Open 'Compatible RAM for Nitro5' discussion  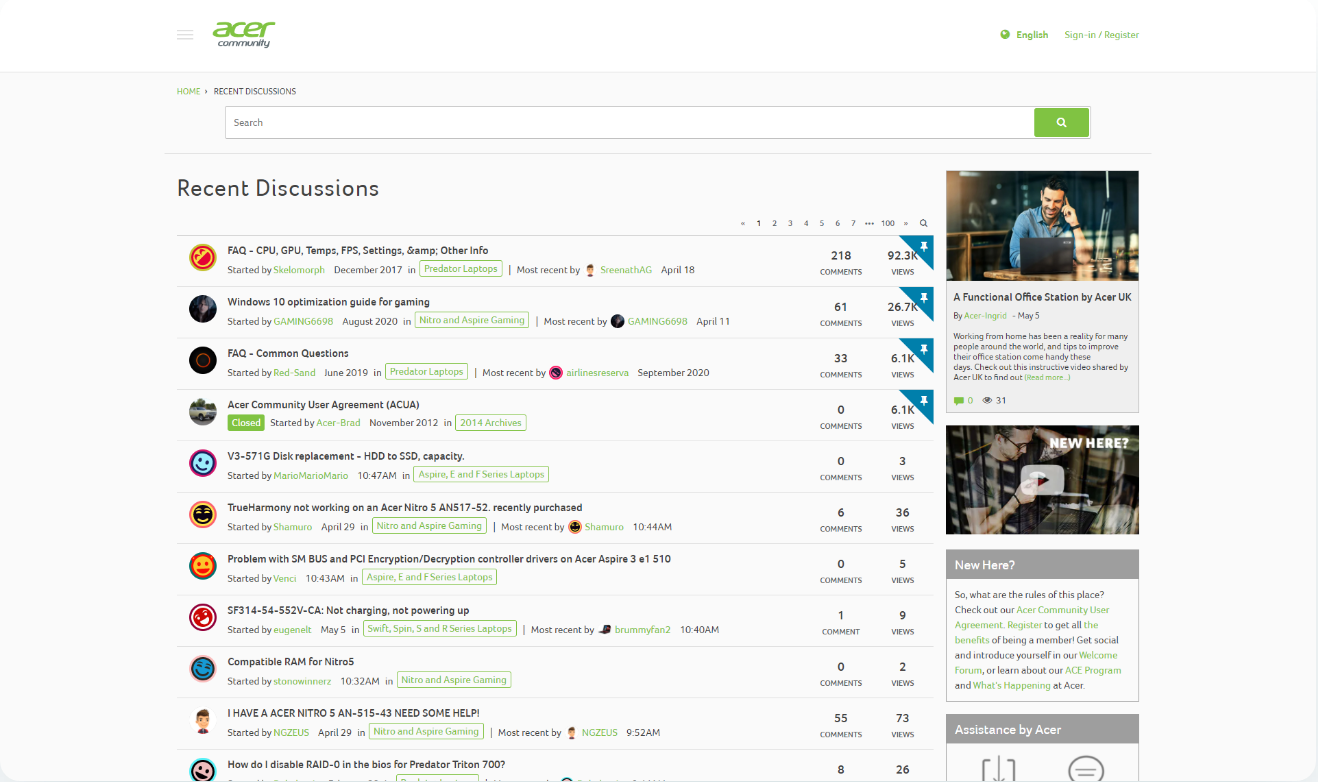pos(290,662)
